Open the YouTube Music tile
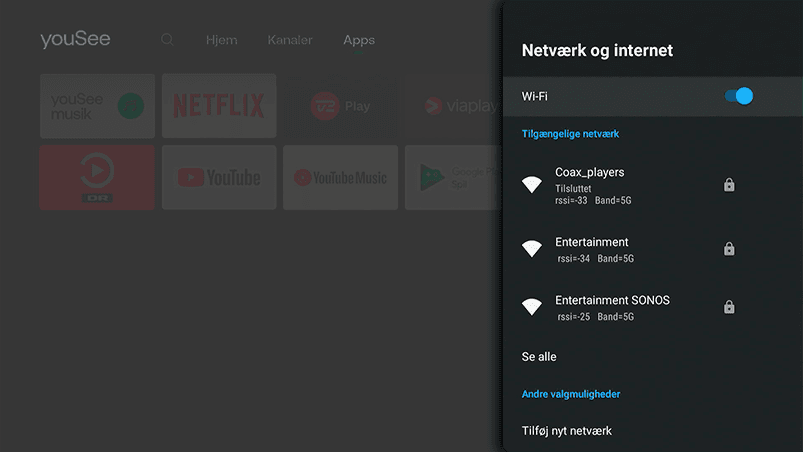Image resolution: width=803 pixels, height=452 pixels. (340, 177)
